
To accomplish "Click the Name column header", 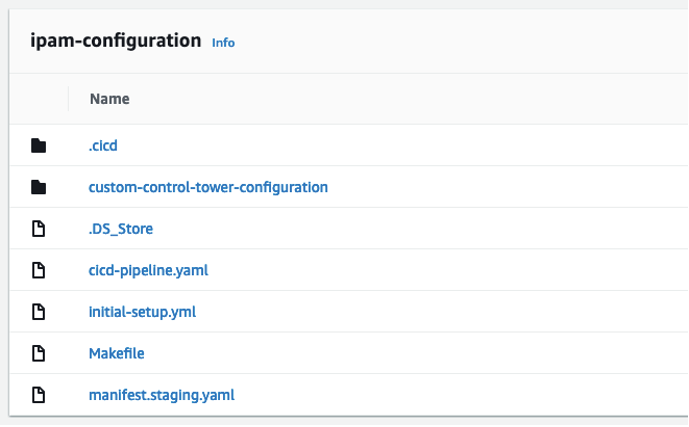I will (x=110, y=99).
